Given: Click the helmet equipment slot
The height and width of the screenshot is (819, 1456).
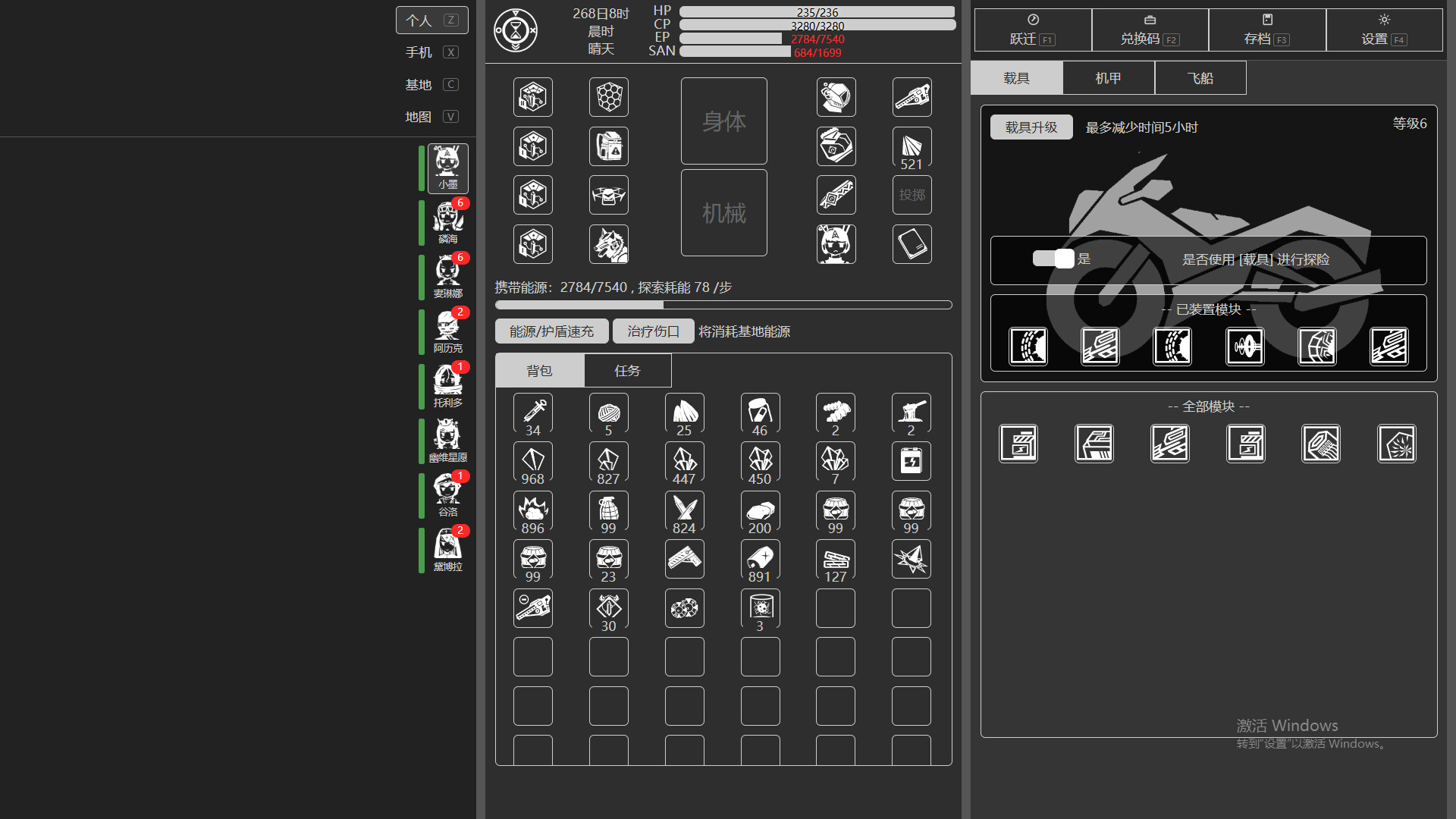Looking at the screenshot, I should click(836, 97).
